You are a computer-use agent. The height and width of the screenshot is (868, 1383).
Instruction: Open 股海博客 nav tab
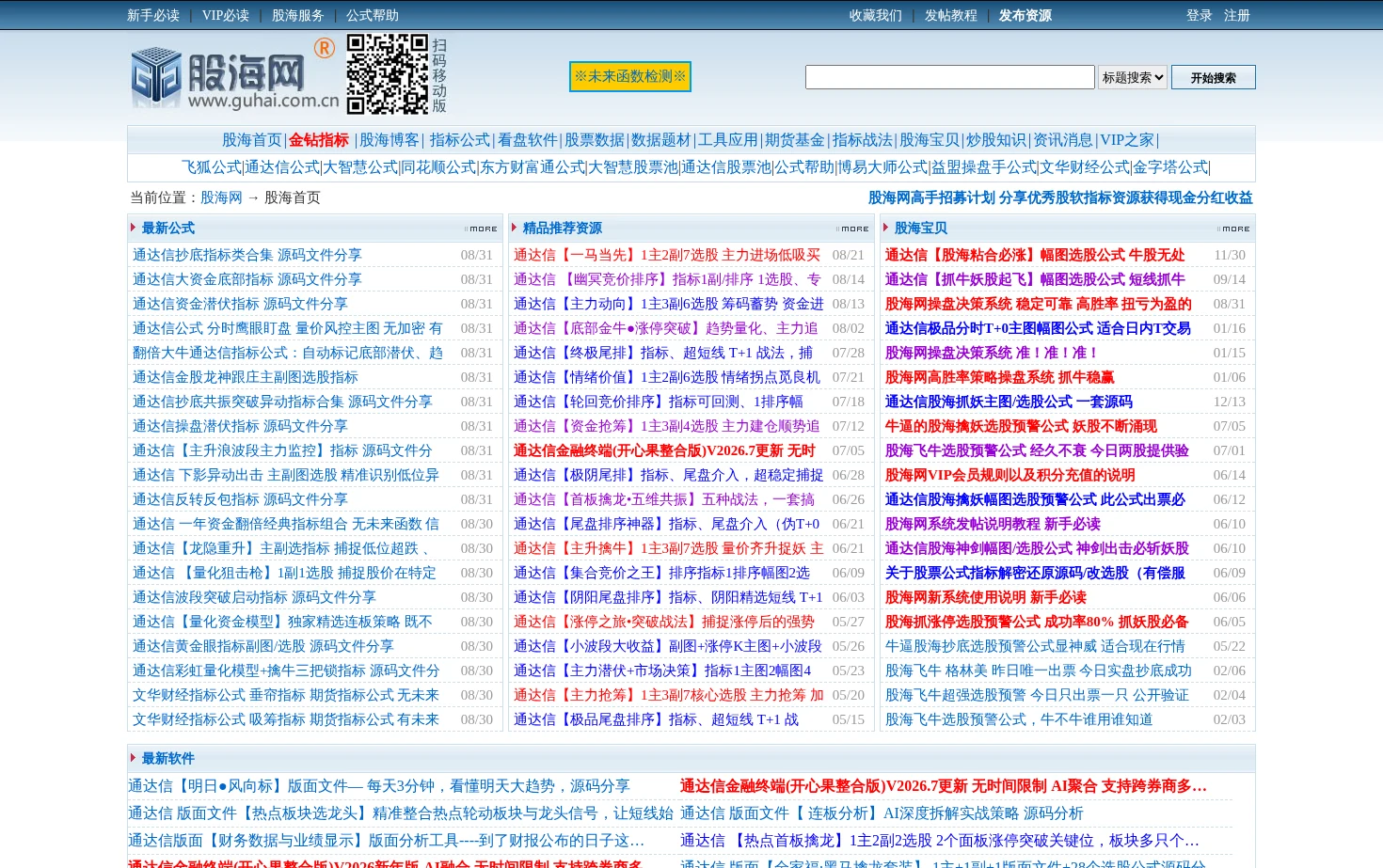pos(389,140)
